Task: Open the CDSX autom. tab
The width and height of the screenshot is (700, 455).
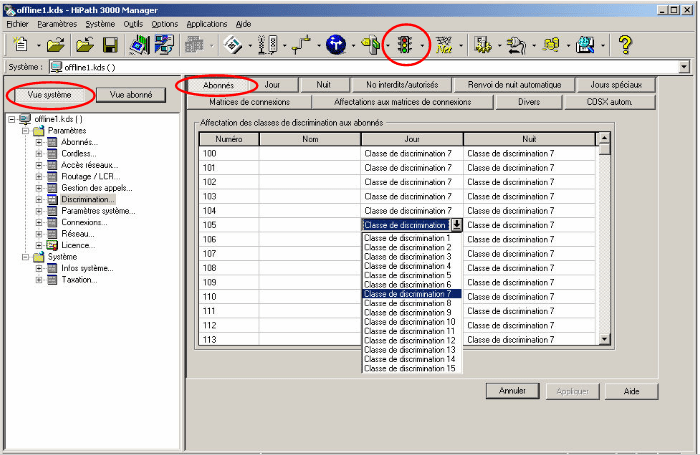Action: tap(609, 102)
